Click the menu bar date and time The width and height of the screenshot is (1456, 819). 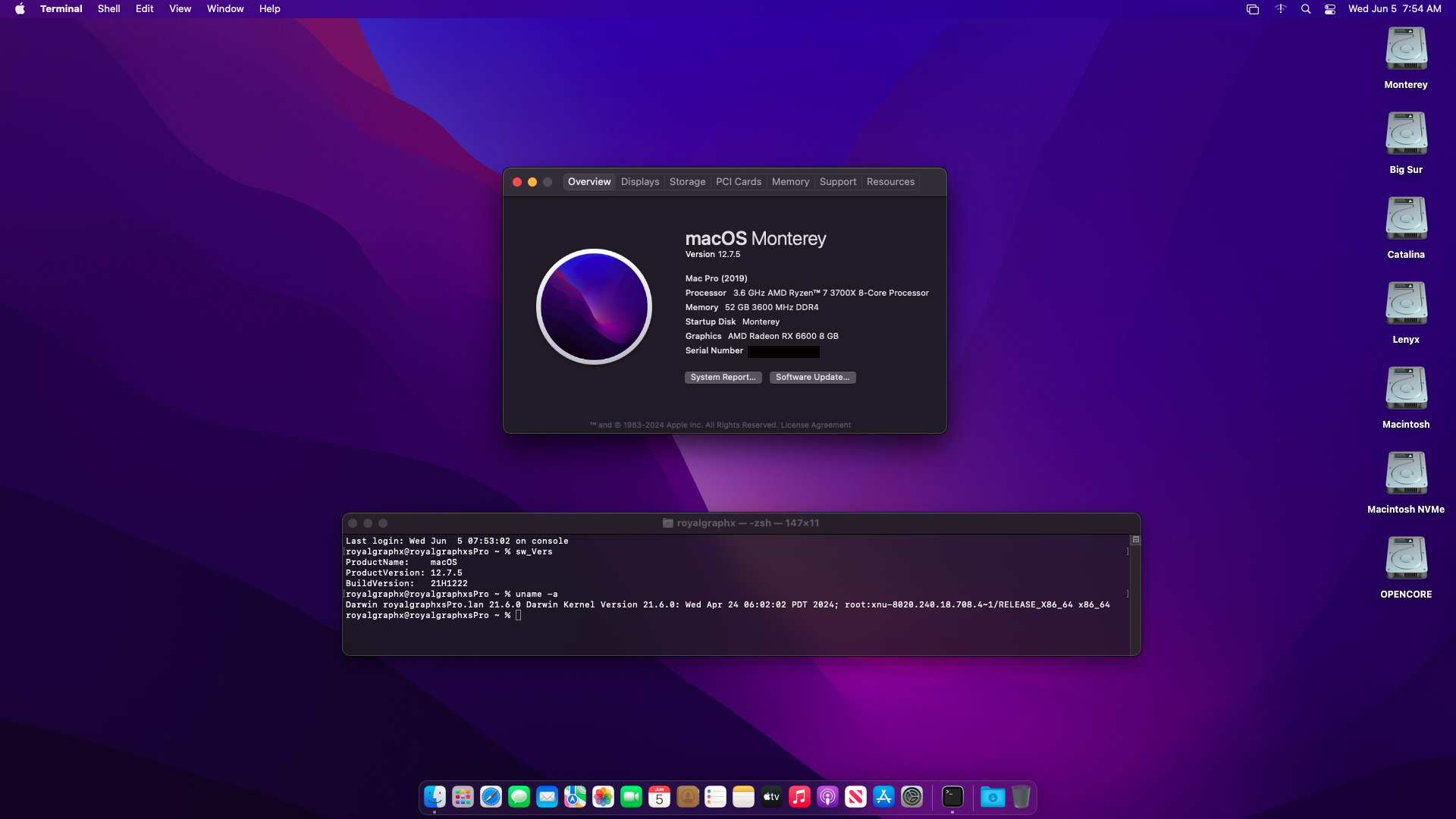[x=1395, y=9]
